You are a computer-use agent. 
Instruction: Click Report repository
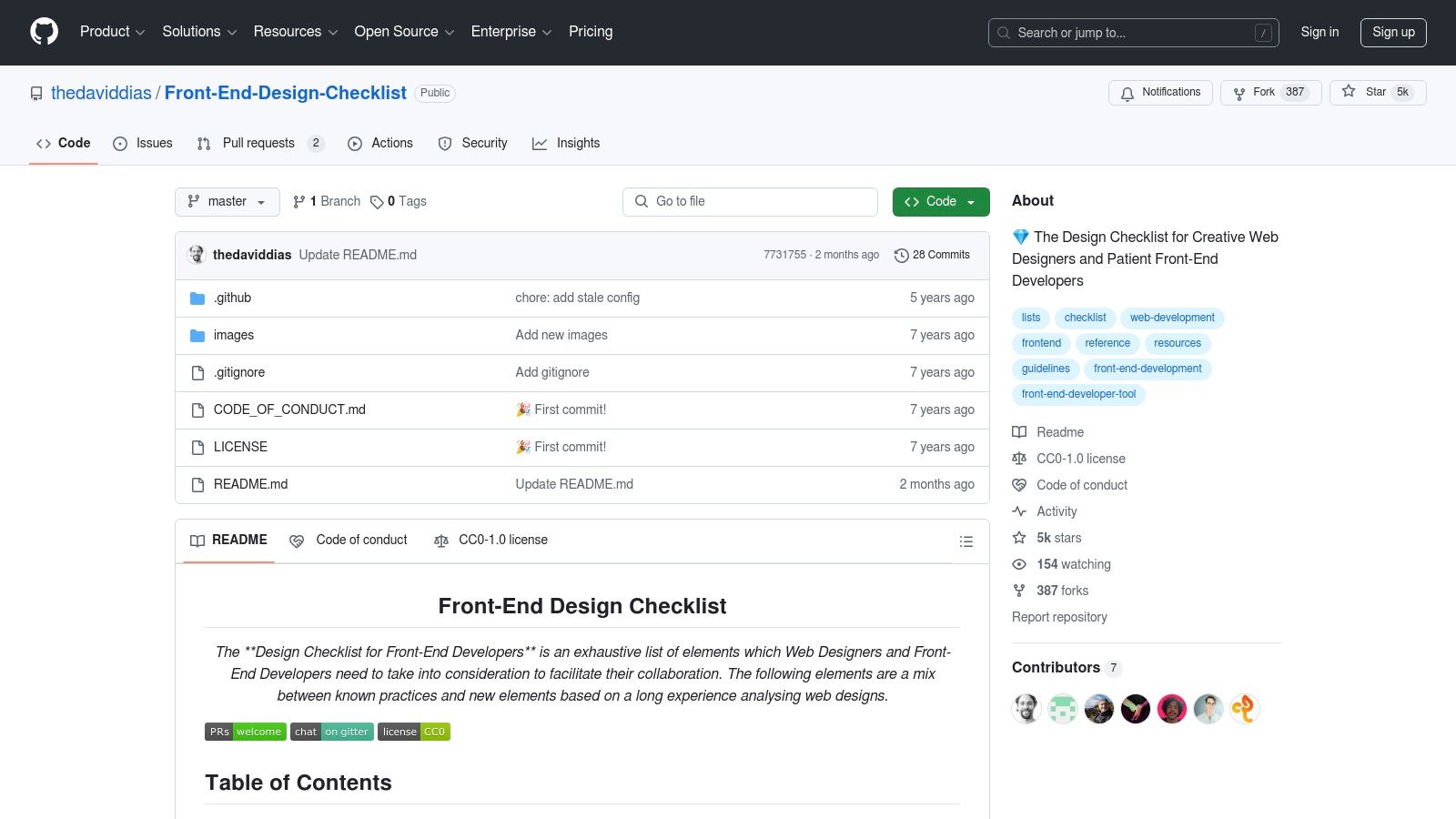point(1059,617)
